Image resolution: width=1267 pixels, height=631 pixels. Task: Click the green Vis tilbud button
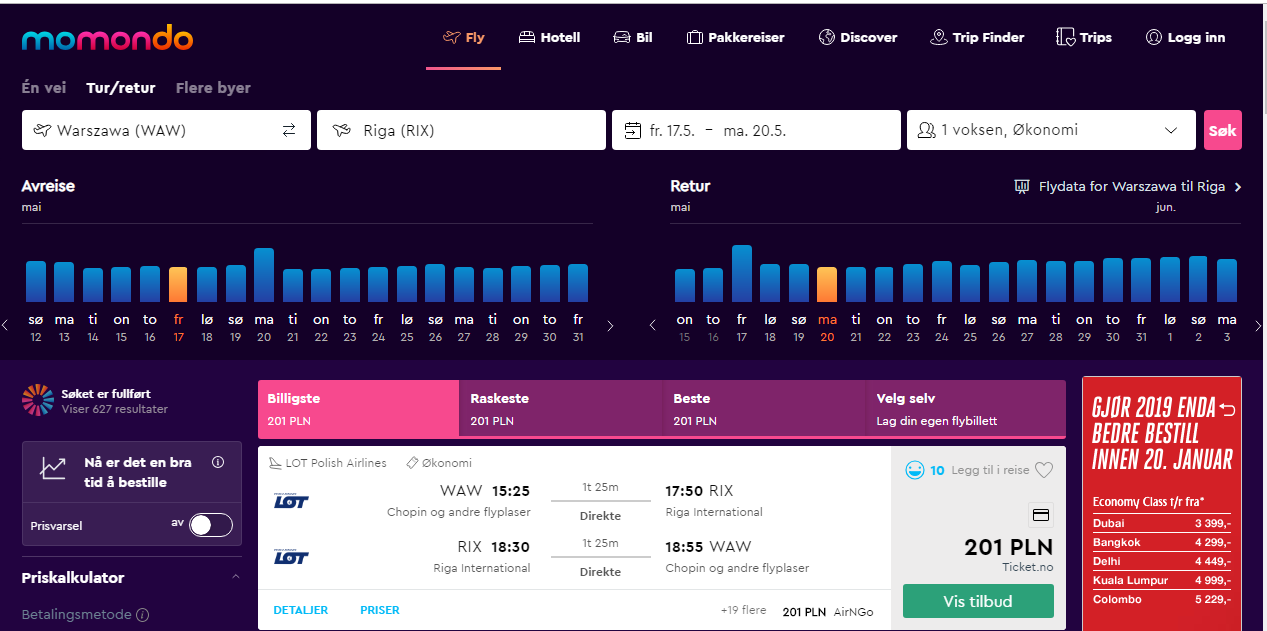[978, 601]
